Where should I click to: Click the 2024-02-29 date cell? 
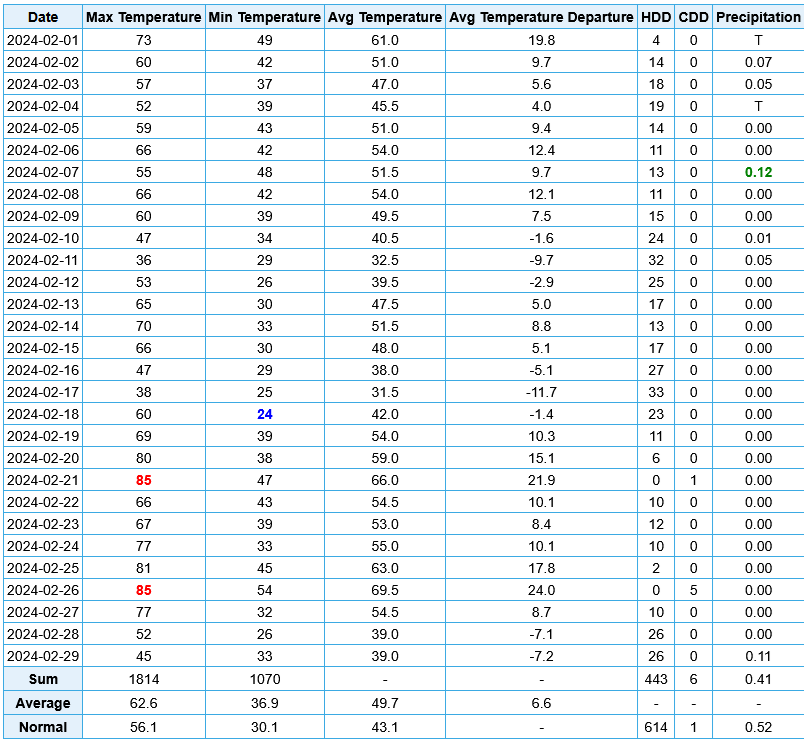pyautogui.click(x=42, y=656)
